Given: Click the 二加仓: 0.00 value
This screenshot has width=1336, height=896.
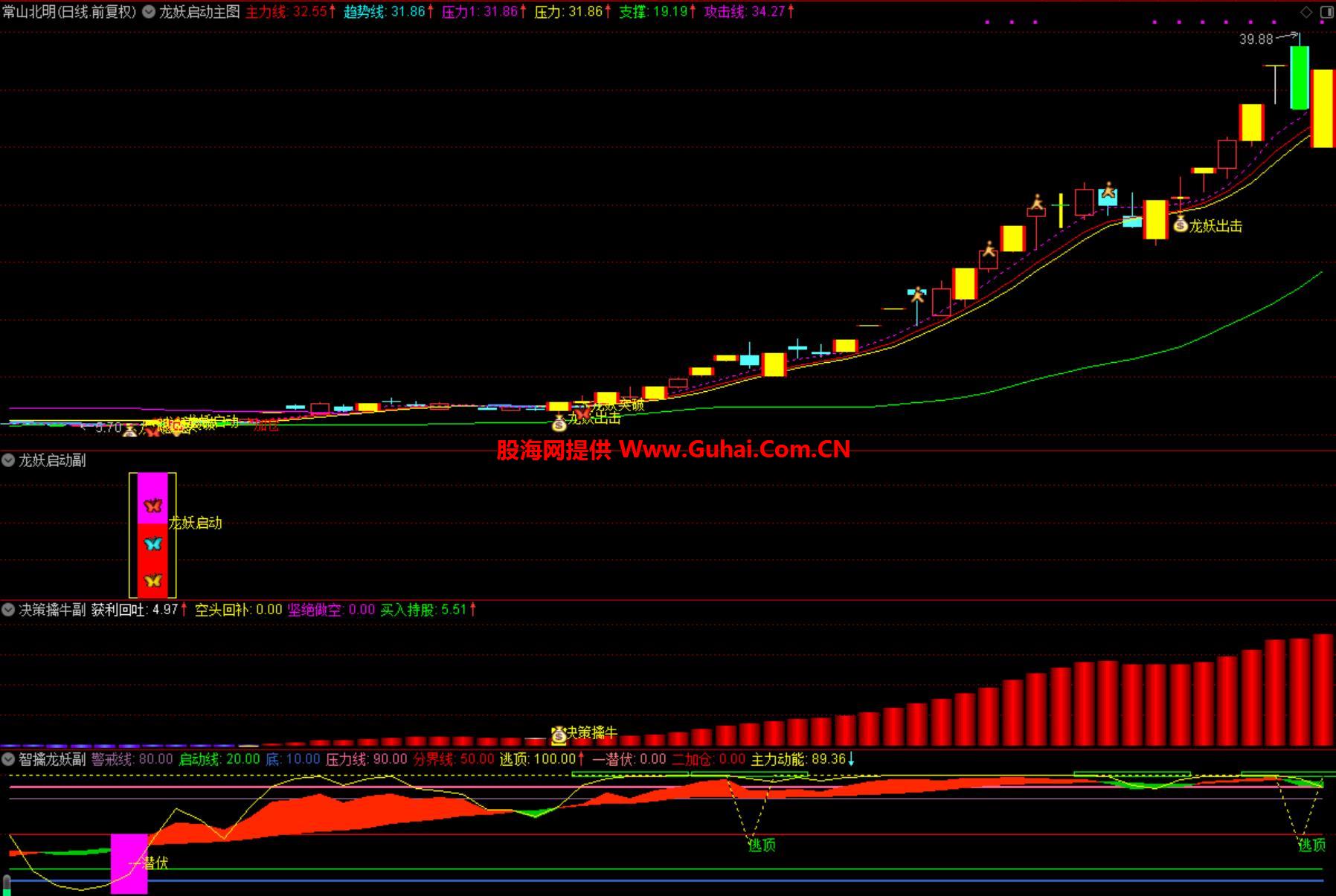Looking at the screenshot, I should click(709, 759).
